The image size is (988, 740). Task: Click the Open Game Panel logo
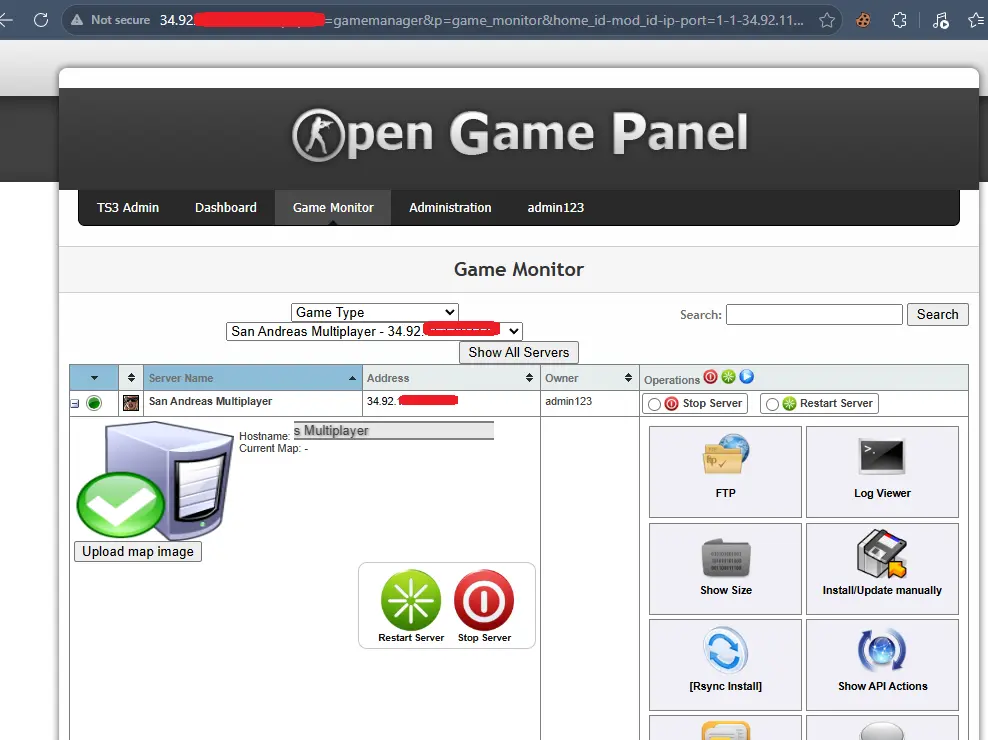(x=519, y=134)
